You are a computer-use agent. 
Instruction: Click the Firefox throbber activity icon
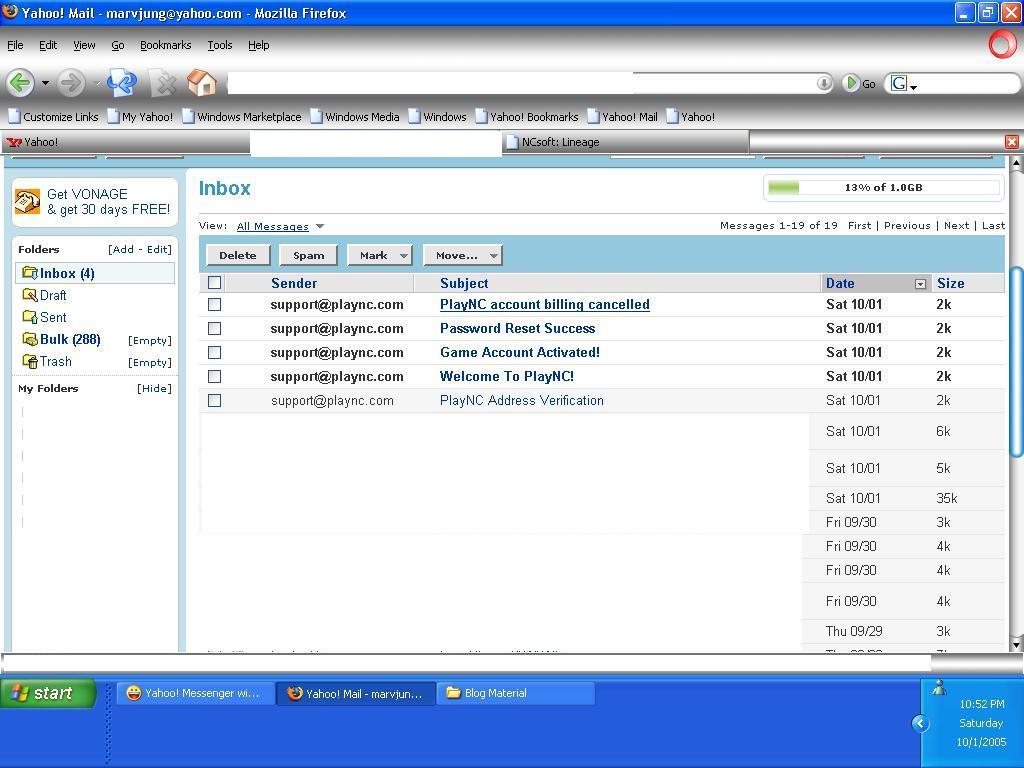(x=1002, y=45)
